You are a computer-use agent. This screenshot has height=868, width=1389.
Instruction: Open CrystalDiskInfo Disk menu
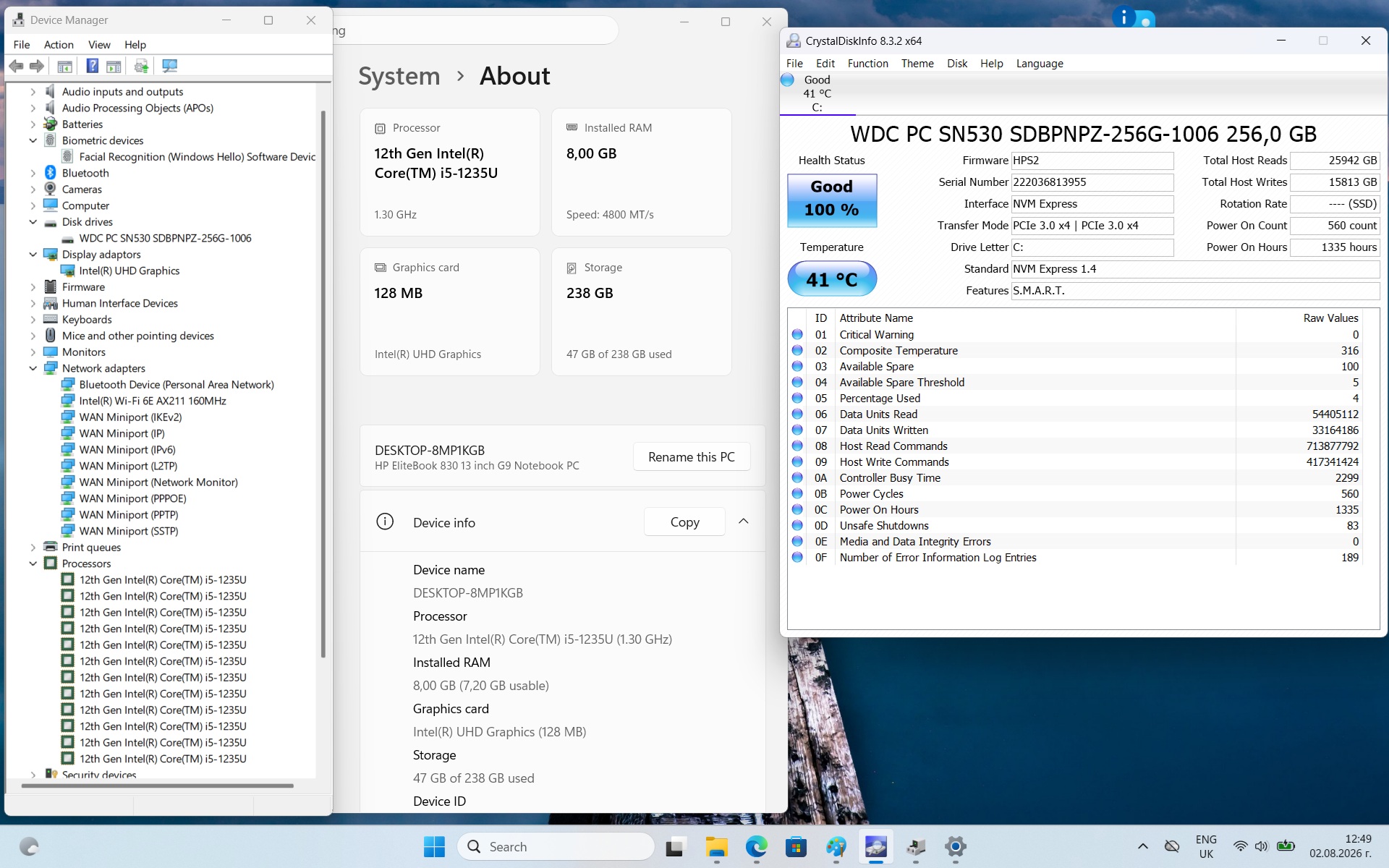[957, 63]
